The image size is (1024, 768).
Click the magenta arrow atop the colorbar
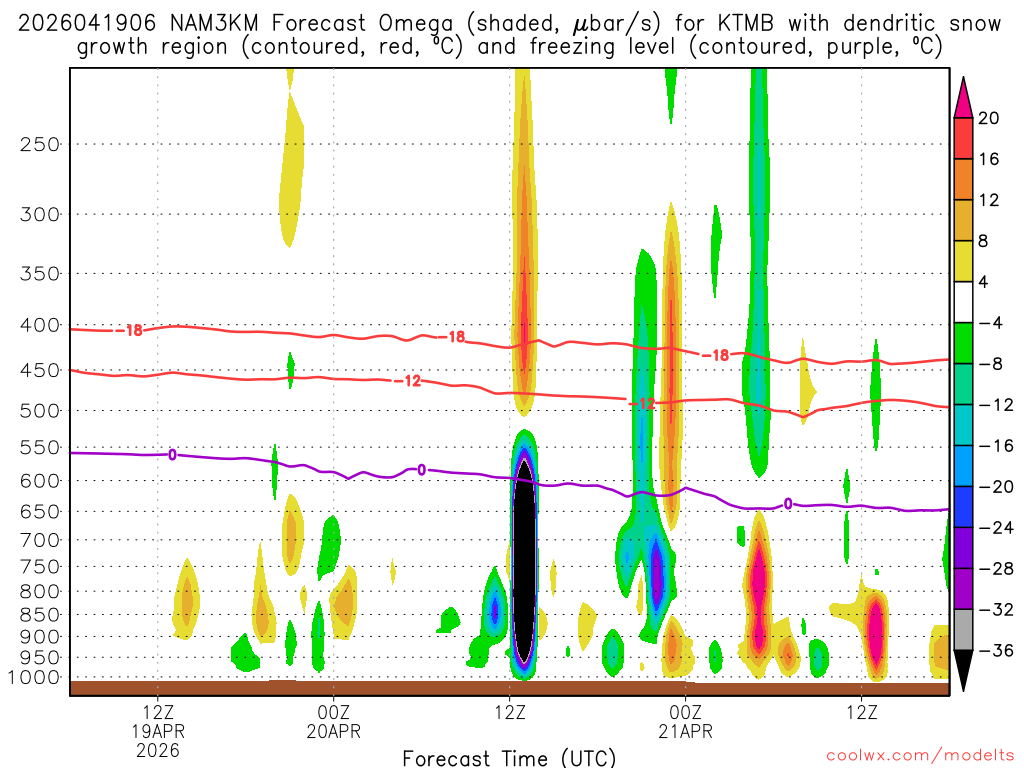[963, 95]
